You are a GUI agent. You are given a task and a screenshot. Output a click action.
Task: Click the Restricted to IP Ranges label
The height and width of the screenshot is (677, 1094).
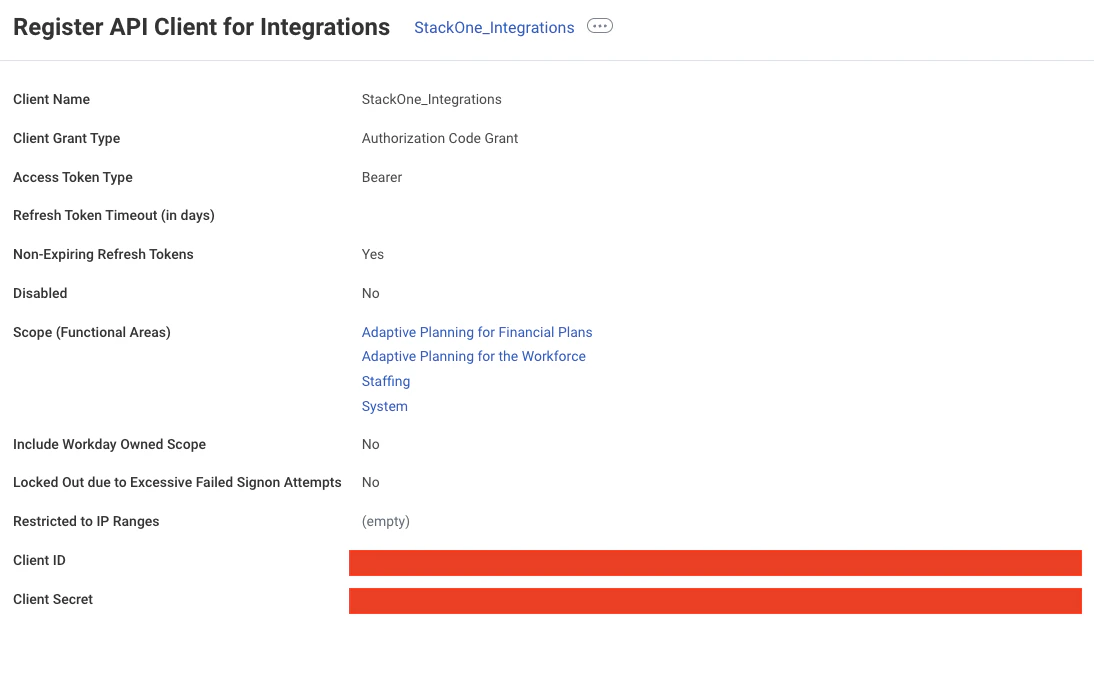click(86, 521)
